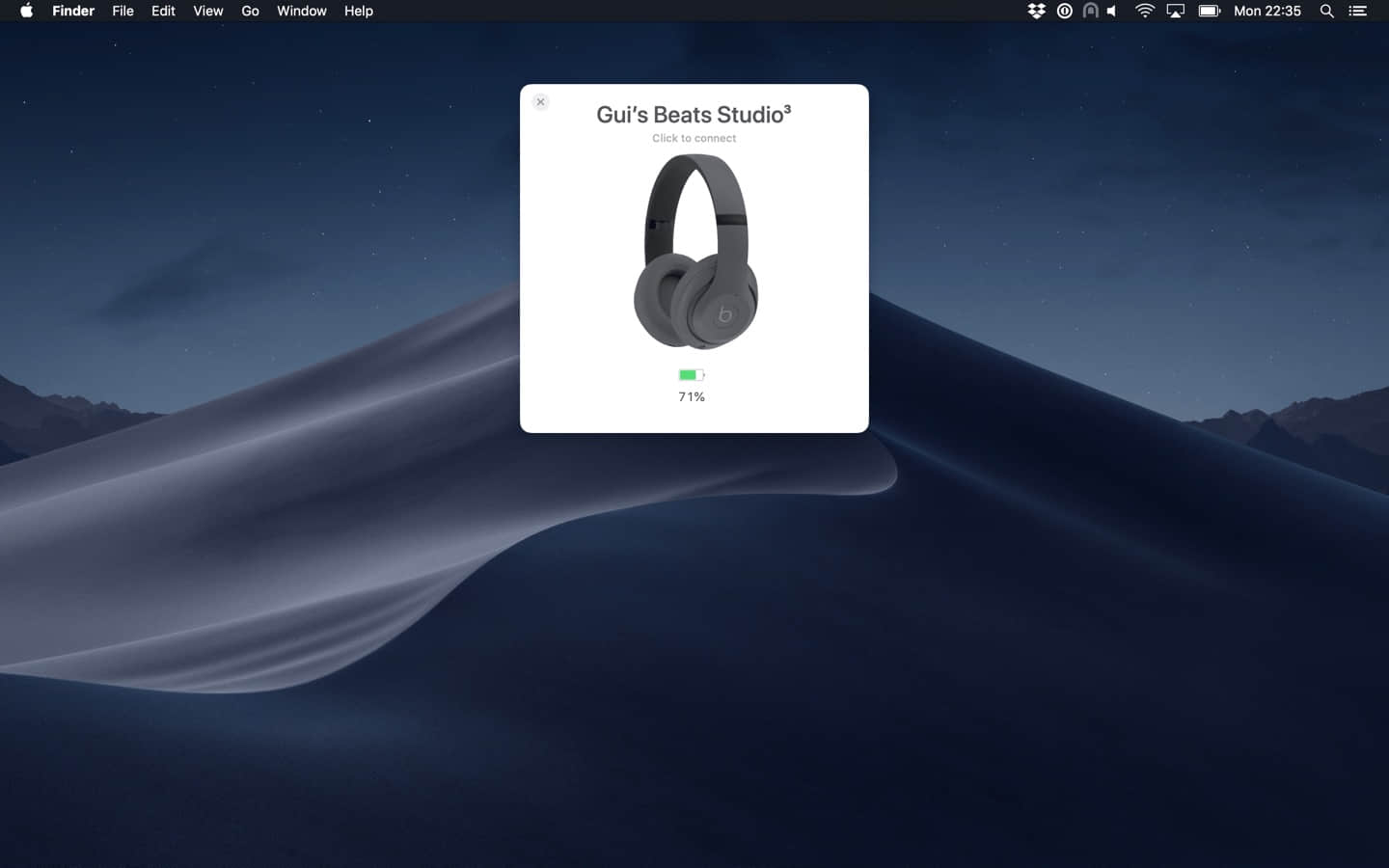Open the File menu
1389x868 pixels.
(x=123, y=11)
